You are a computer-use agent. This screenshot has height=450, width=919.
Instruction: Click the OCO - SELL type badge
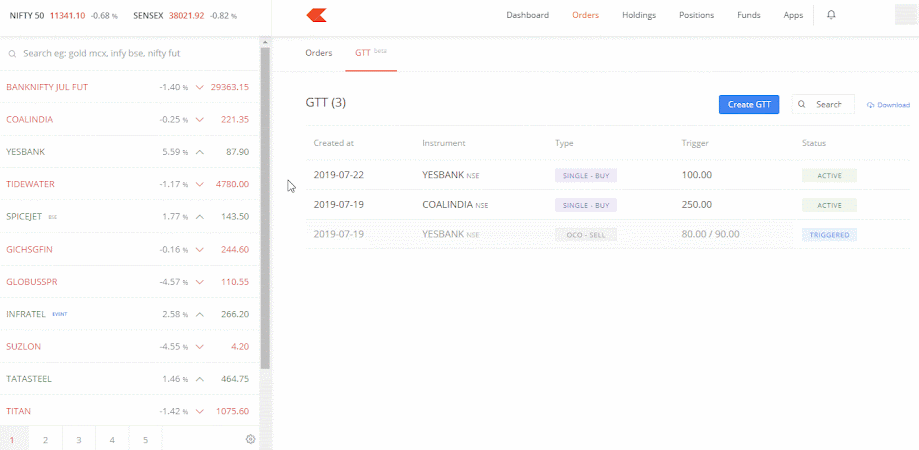coord(586,235)
